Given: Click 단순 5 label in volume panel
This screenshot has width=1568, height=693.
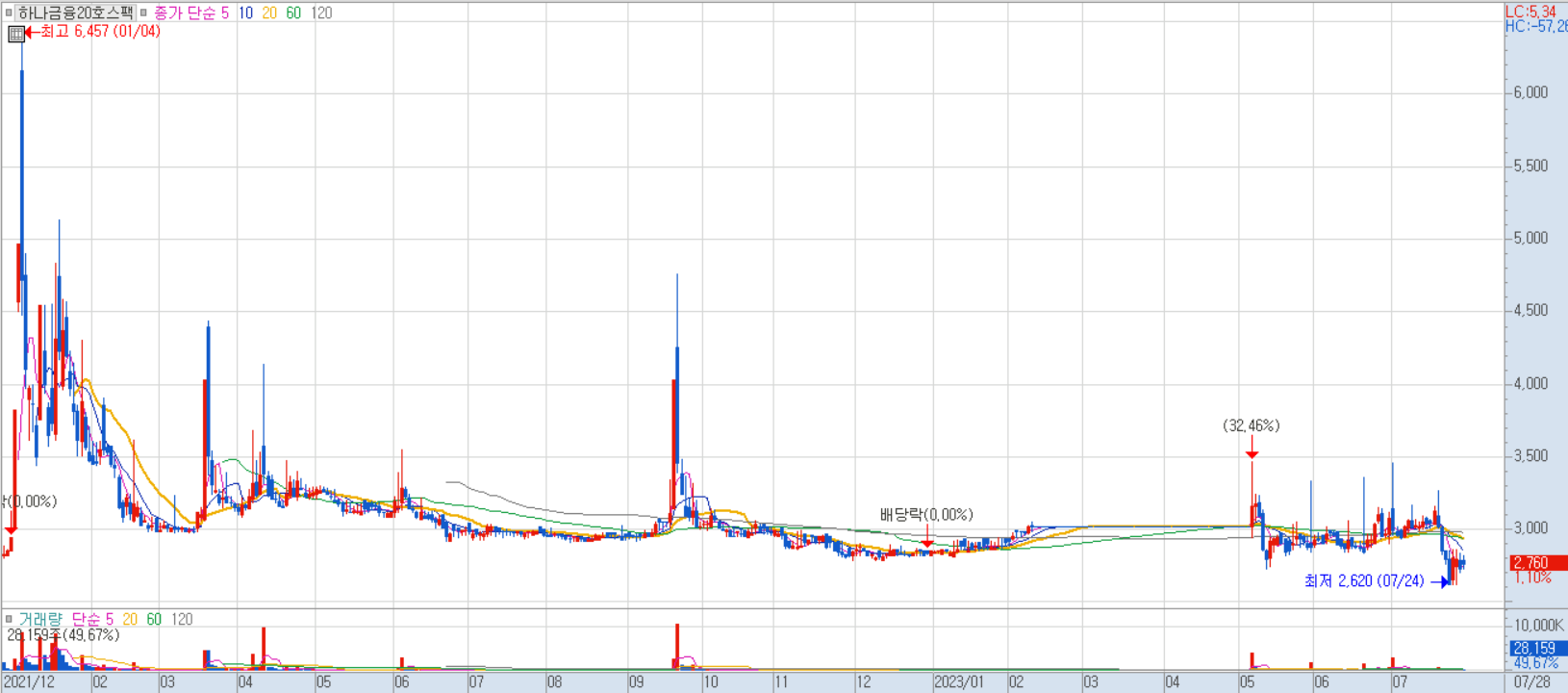Looking at the screenshot, I should pos(92,619).
